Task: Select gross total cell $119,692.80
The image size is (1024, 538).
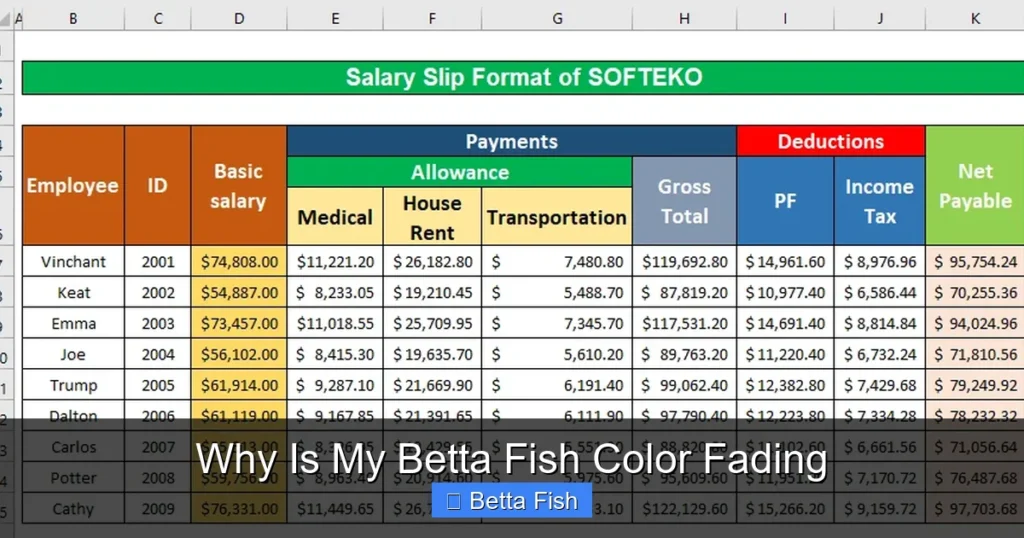Action: click(x=684, y=261)
